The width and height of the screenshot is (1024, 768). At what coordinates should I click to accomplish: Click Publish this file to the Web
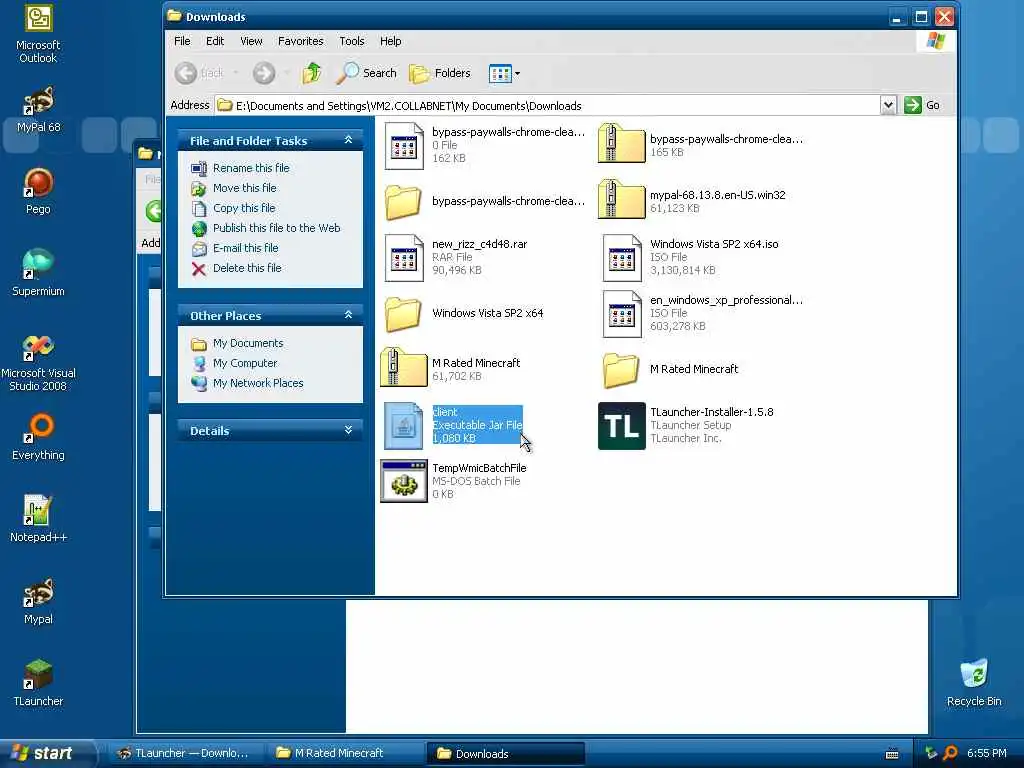pos(276,228)
